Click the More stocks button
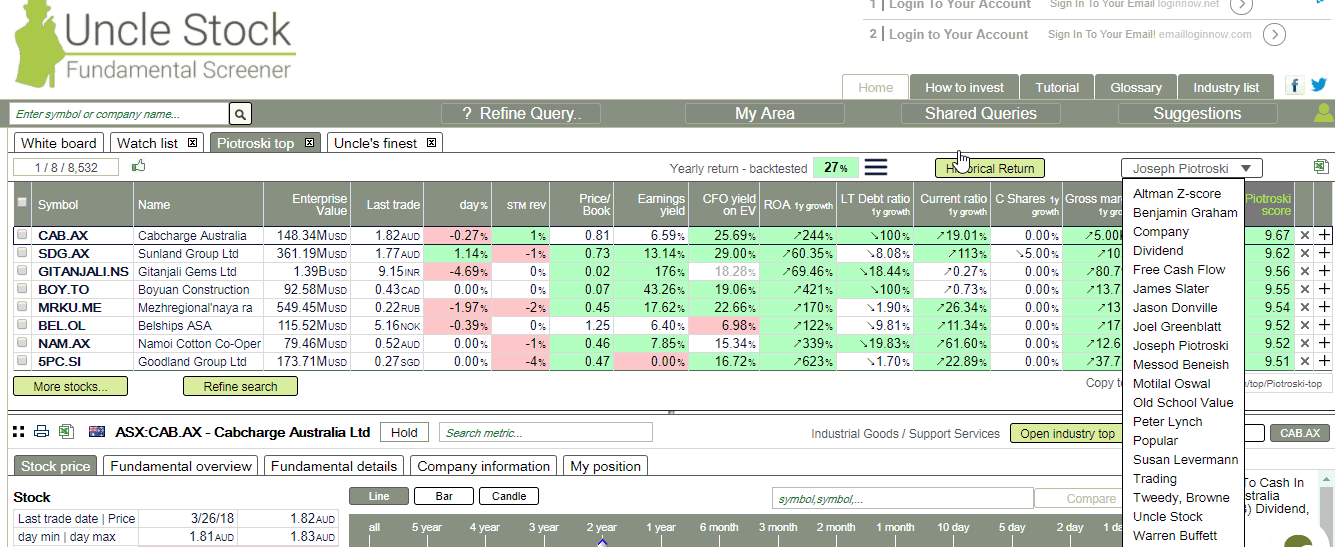1335x547 pixels. (x=70, y=386)
